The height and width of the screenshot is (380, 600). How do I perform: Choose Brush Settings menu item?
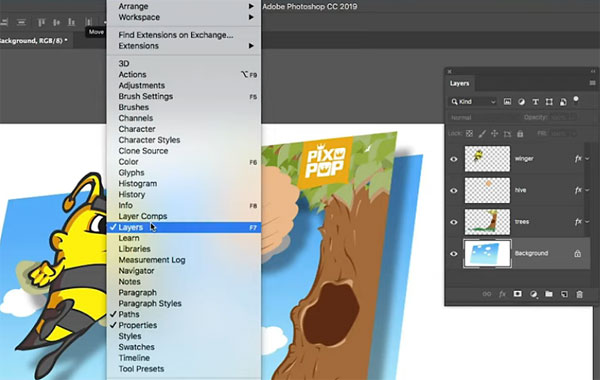pos(184,96)
